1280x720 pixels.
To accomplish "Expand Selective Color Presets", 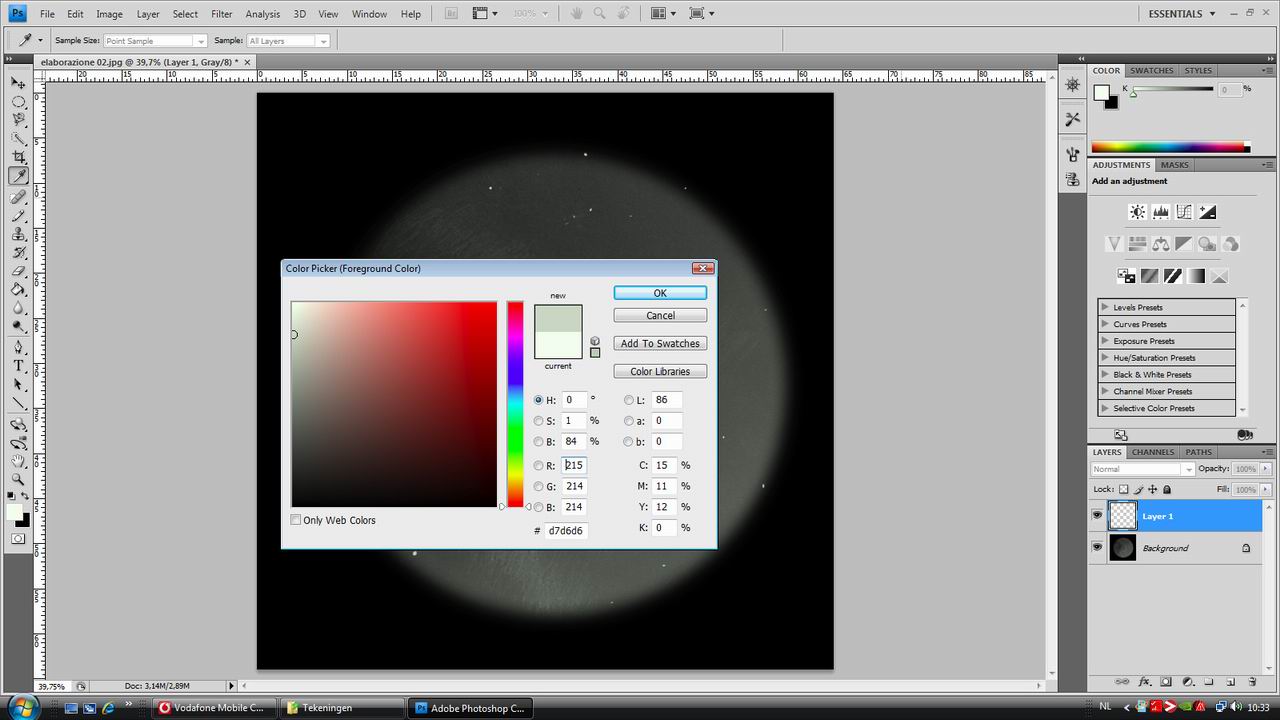I will coord(1104,408).
